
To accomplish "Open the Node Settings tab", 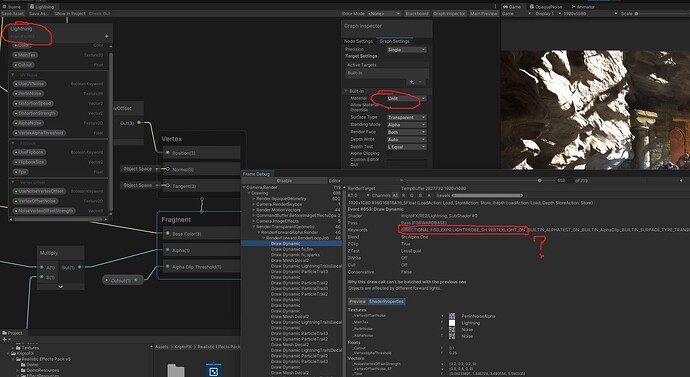I will click(x=358, y=41).
